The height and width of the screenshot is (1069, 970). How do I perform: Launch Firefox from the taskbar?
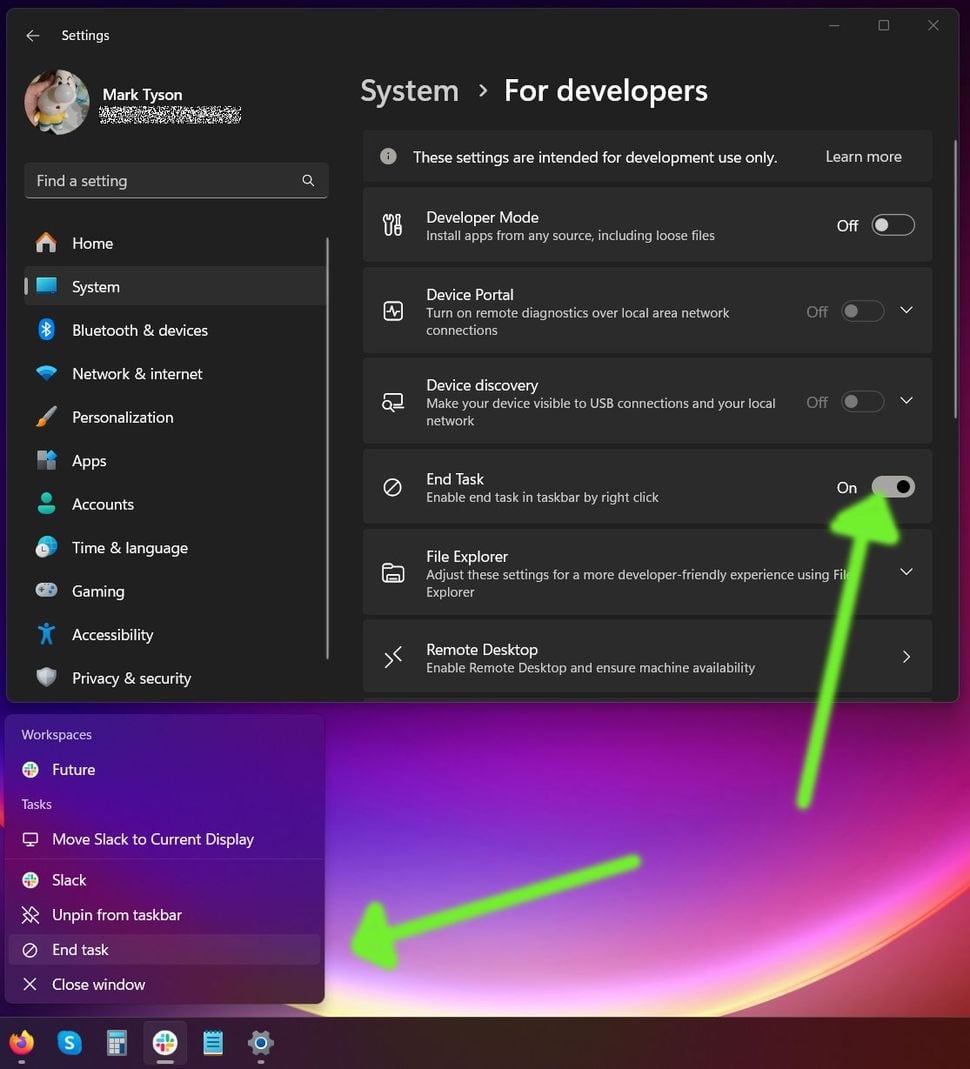[21, 1043]
